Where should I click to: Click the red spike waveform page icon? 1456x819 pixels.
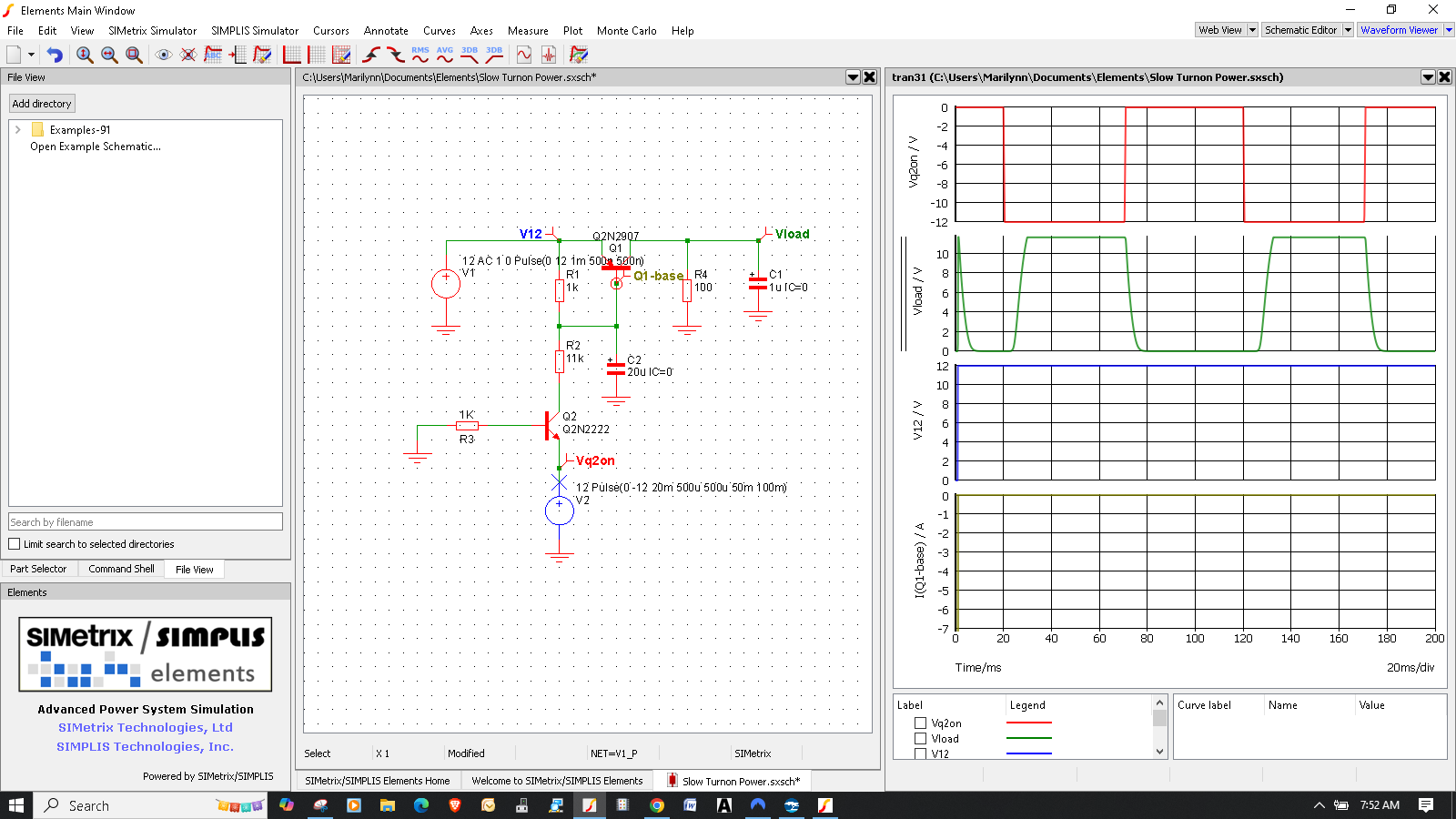549,55
